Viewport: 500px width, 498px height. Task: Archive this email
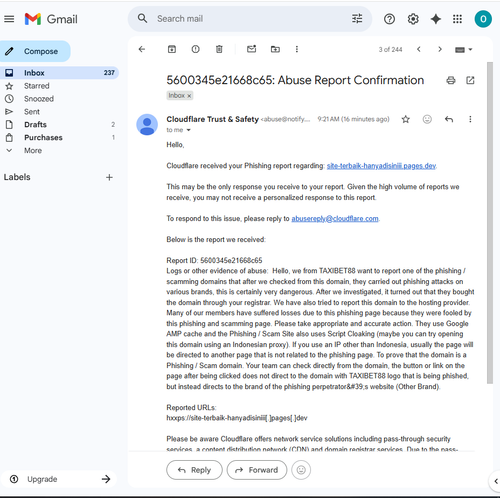172,49
